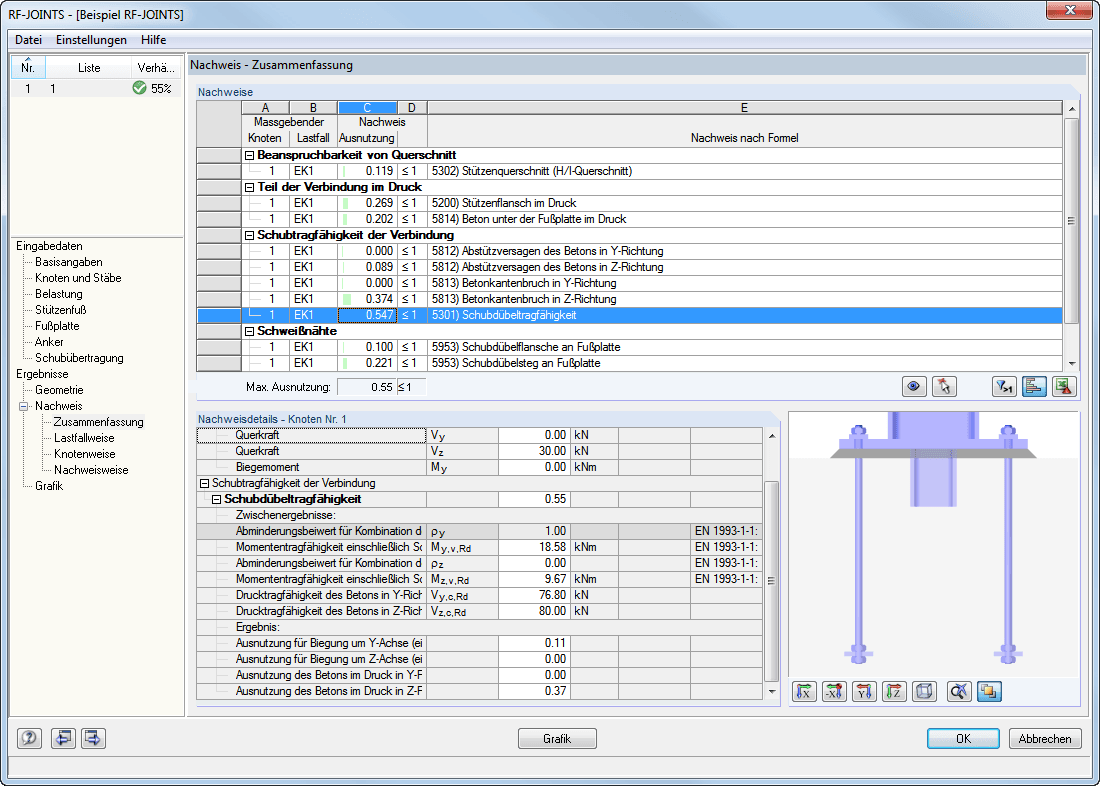
Task: Click the 3D column base preview
Action: [934, 544]
